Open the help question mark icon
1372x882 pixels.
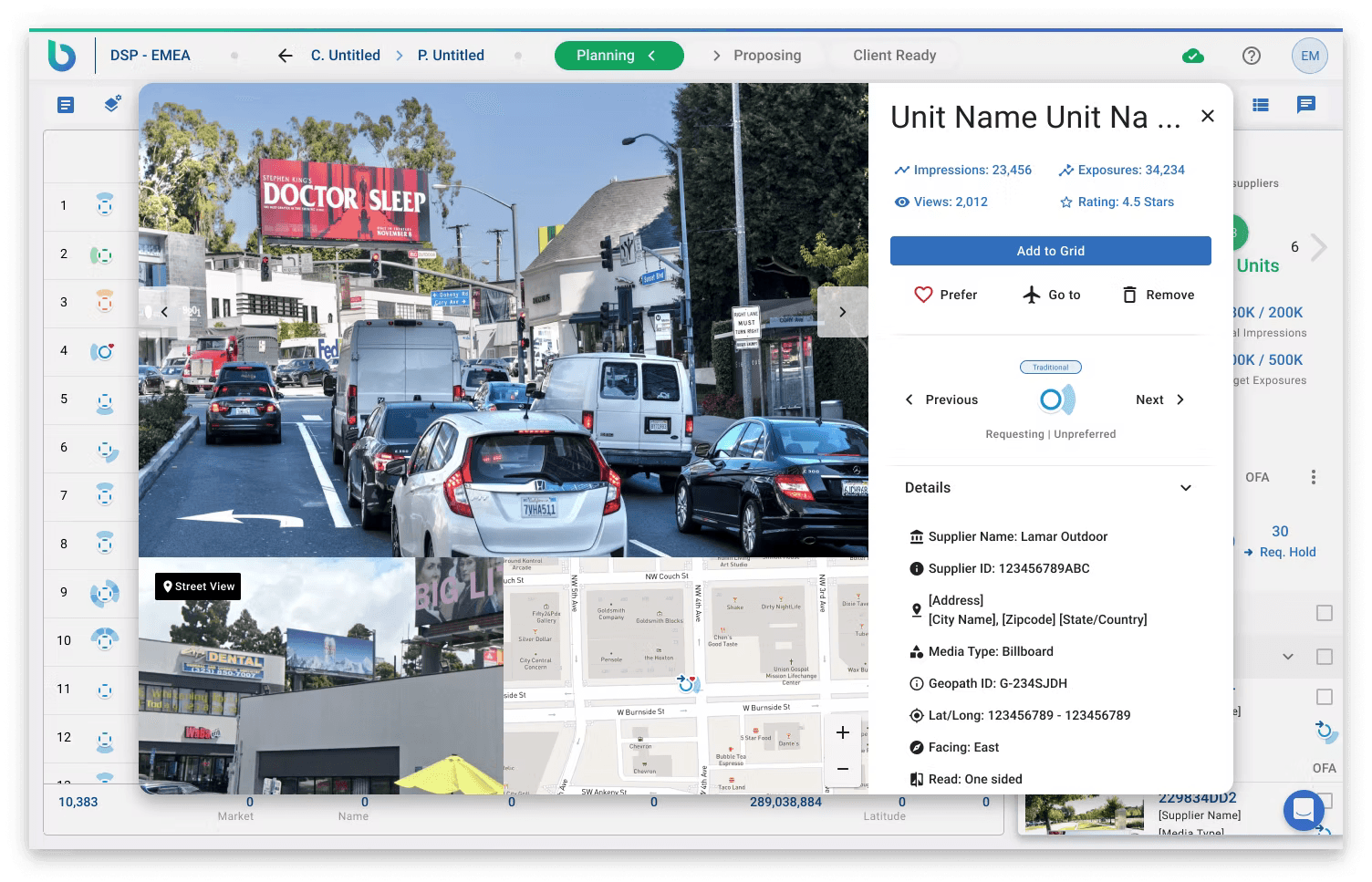click(x=1252, y=56)
